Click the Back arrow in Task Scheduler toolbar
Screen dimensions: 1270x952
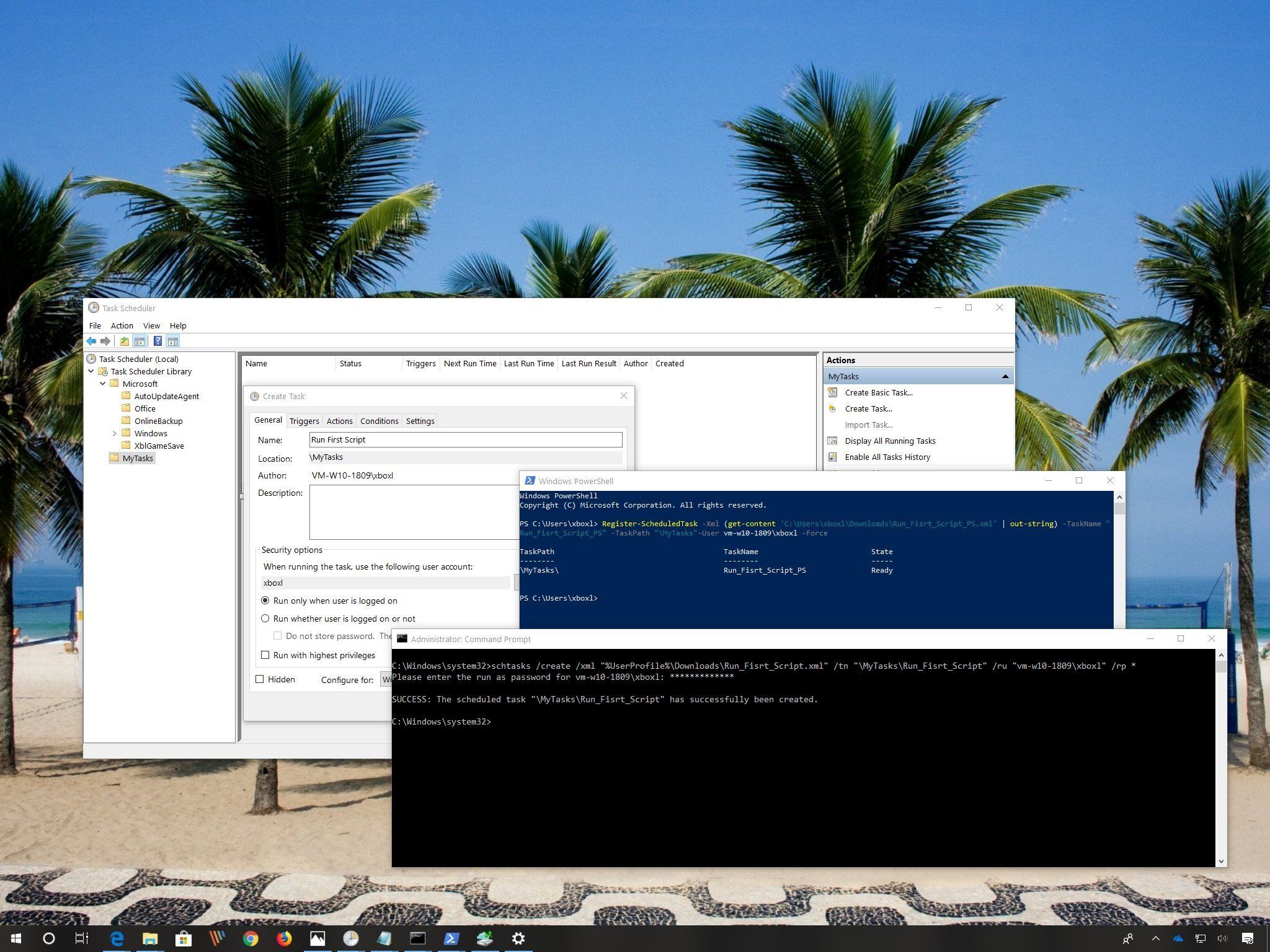(x=91, y=341)
